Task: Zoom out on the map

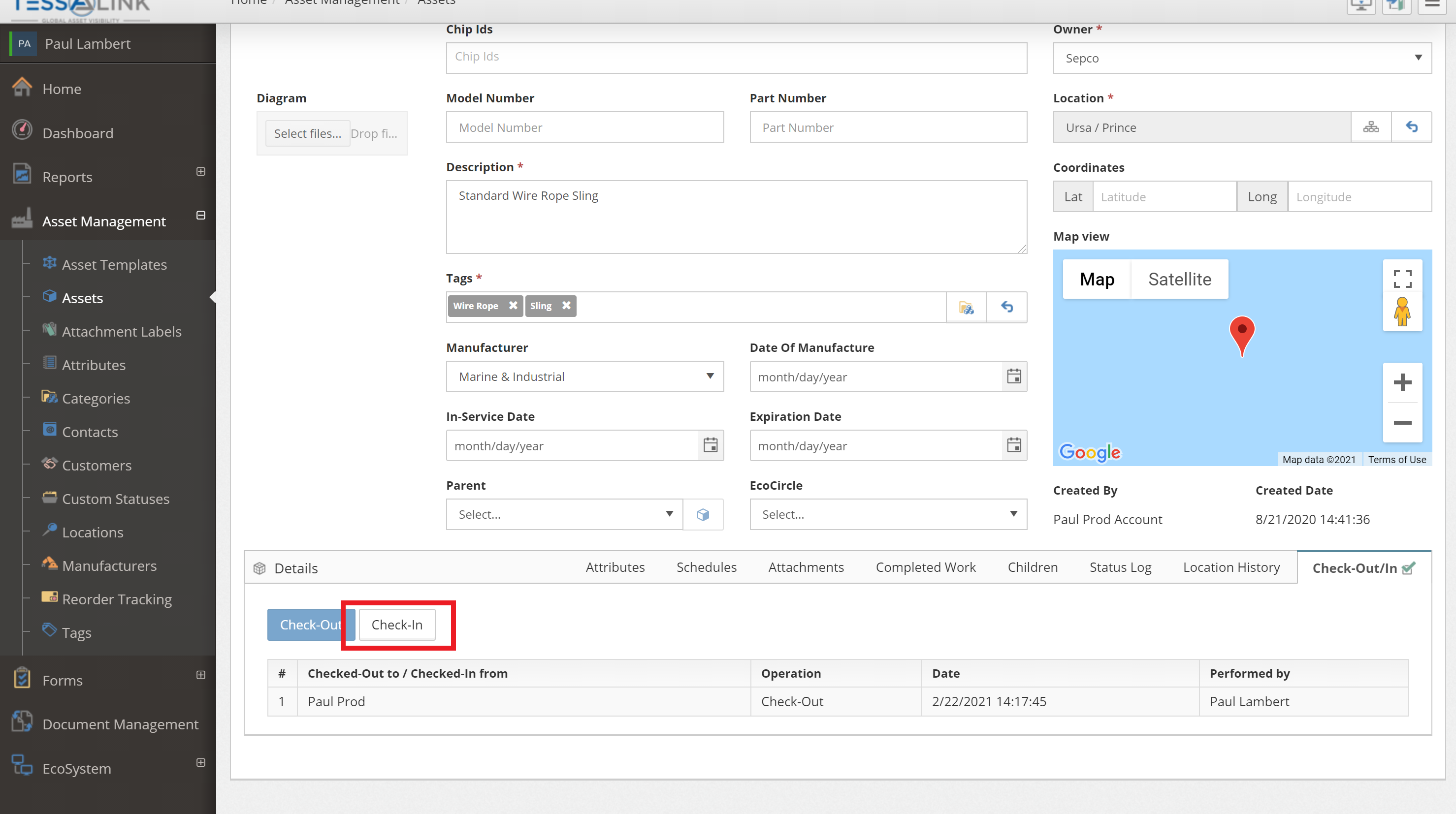Action: point(1402,423)
